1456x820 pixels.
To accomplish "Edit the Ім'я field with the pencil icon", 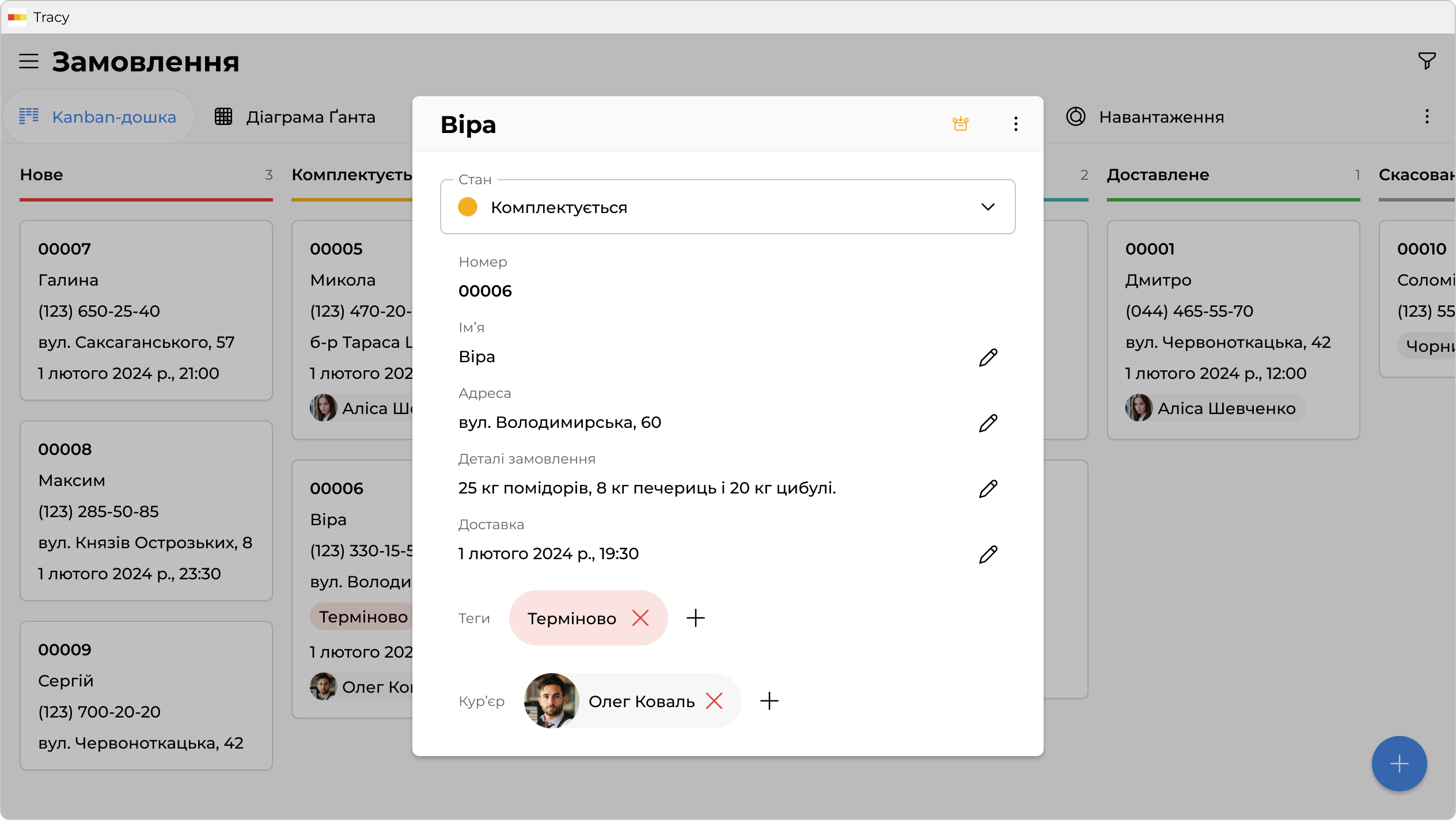I will 988,357.
